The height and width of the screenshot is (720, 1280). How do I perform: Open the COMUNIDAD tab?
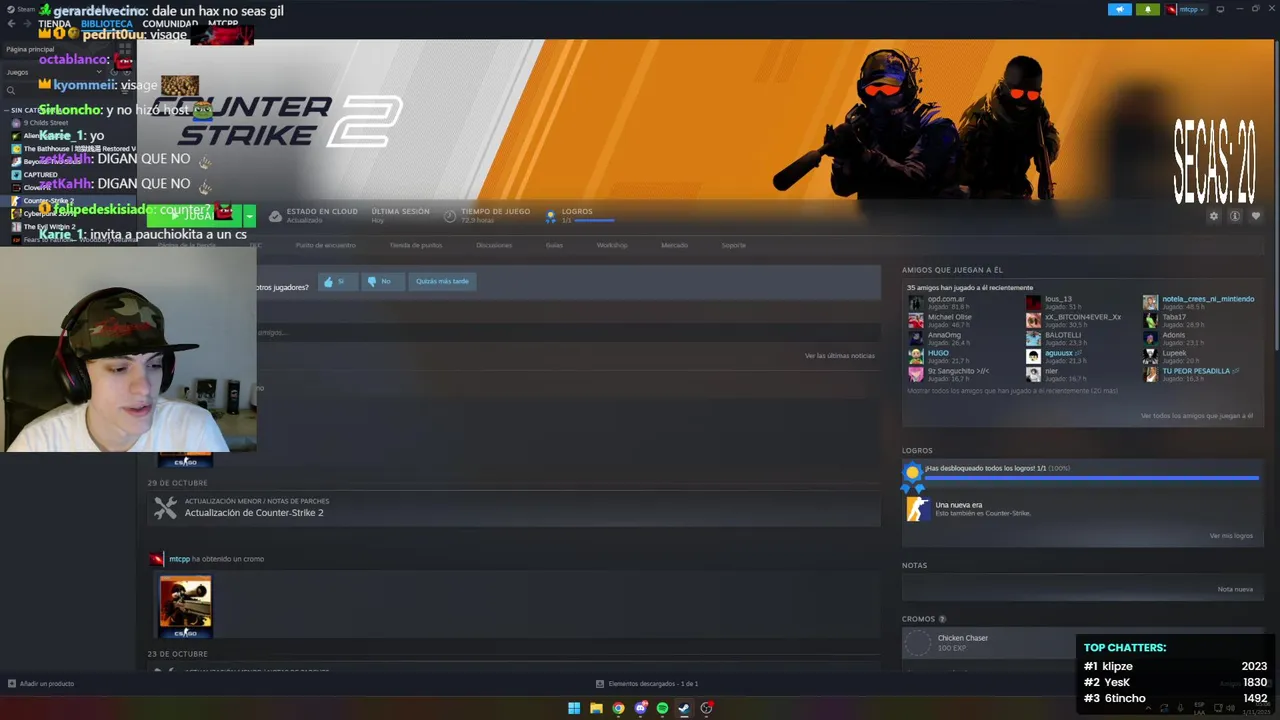(170, 23)
